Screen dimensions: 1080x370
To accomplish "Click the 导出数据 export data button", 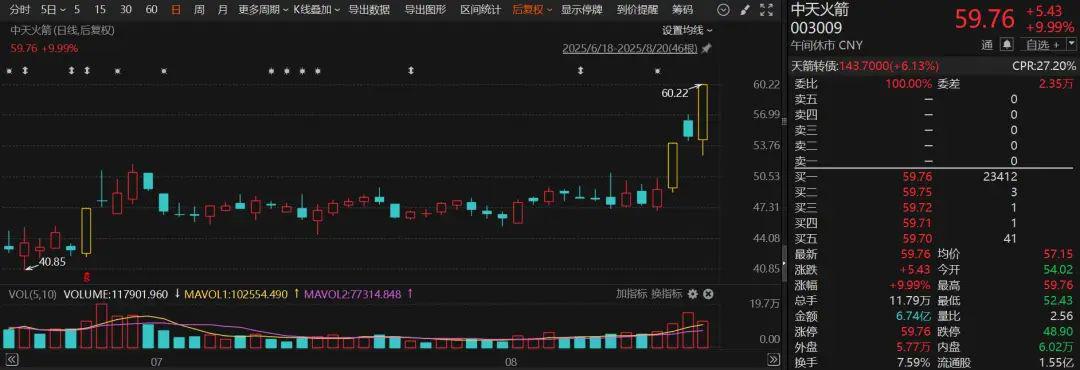I will click(368, 10).
